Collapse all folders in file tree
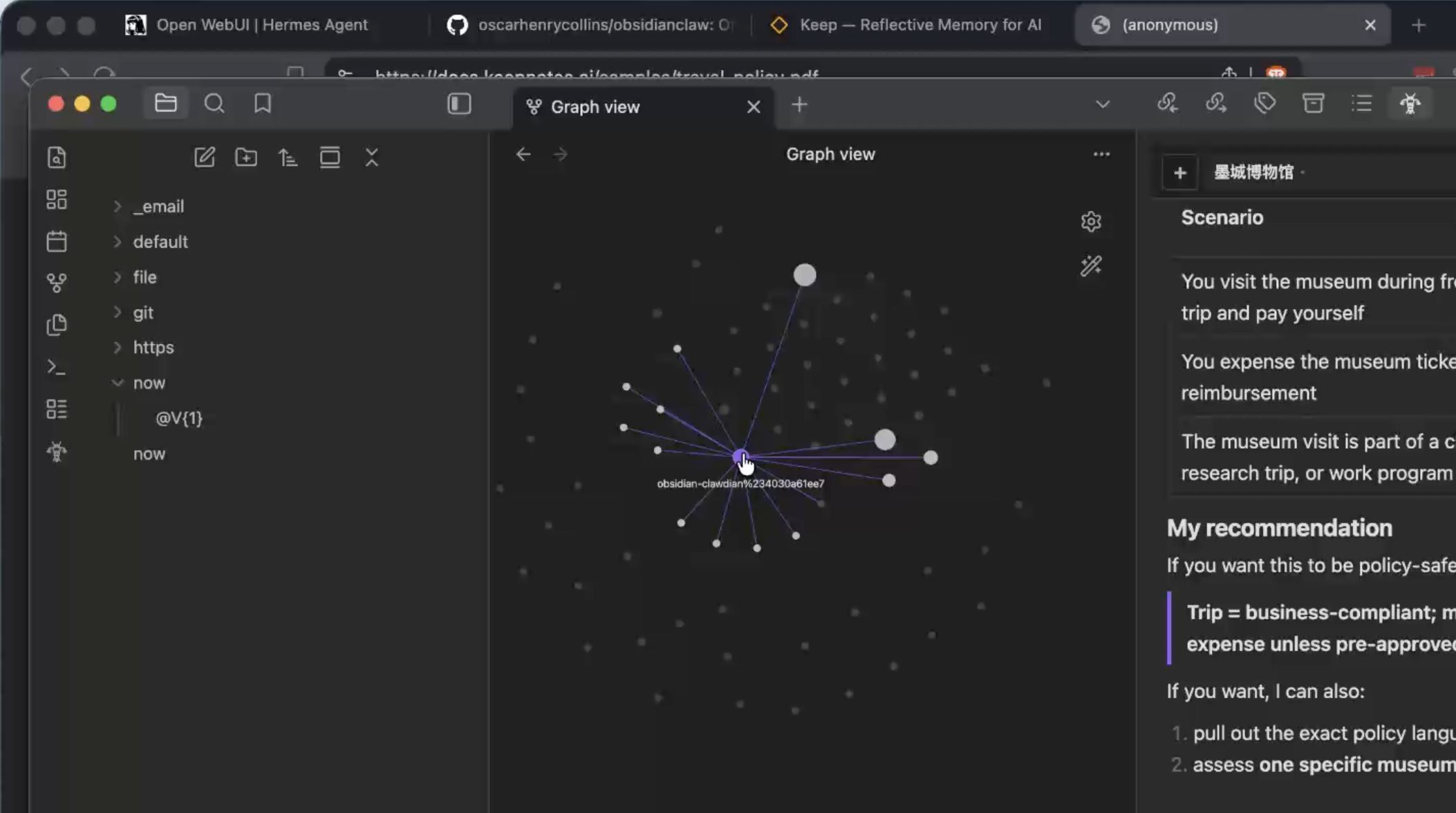This screenshot has width=1456, height=813. [371, 158]
